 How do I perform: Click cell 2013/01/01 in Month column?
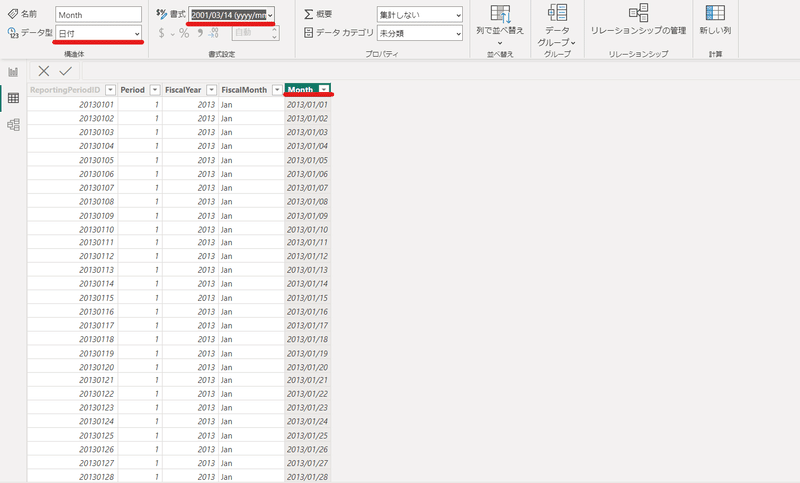coord(308,105)
